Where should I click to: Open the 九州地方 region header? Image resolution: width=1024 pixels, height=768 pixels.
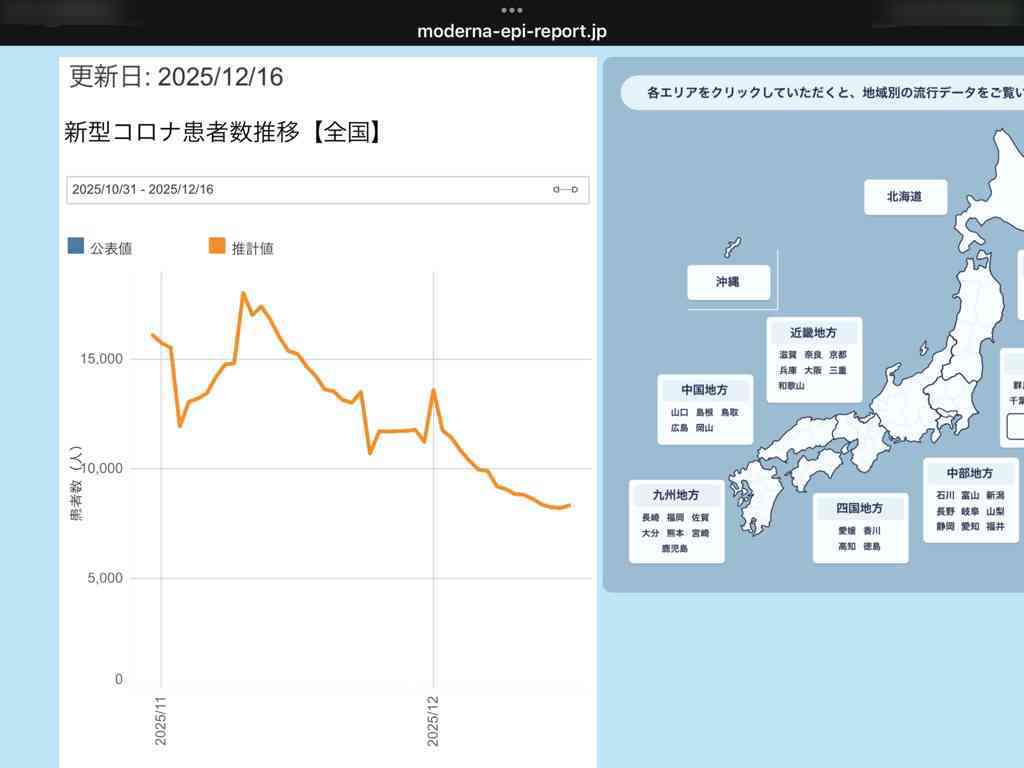[676, 495]
